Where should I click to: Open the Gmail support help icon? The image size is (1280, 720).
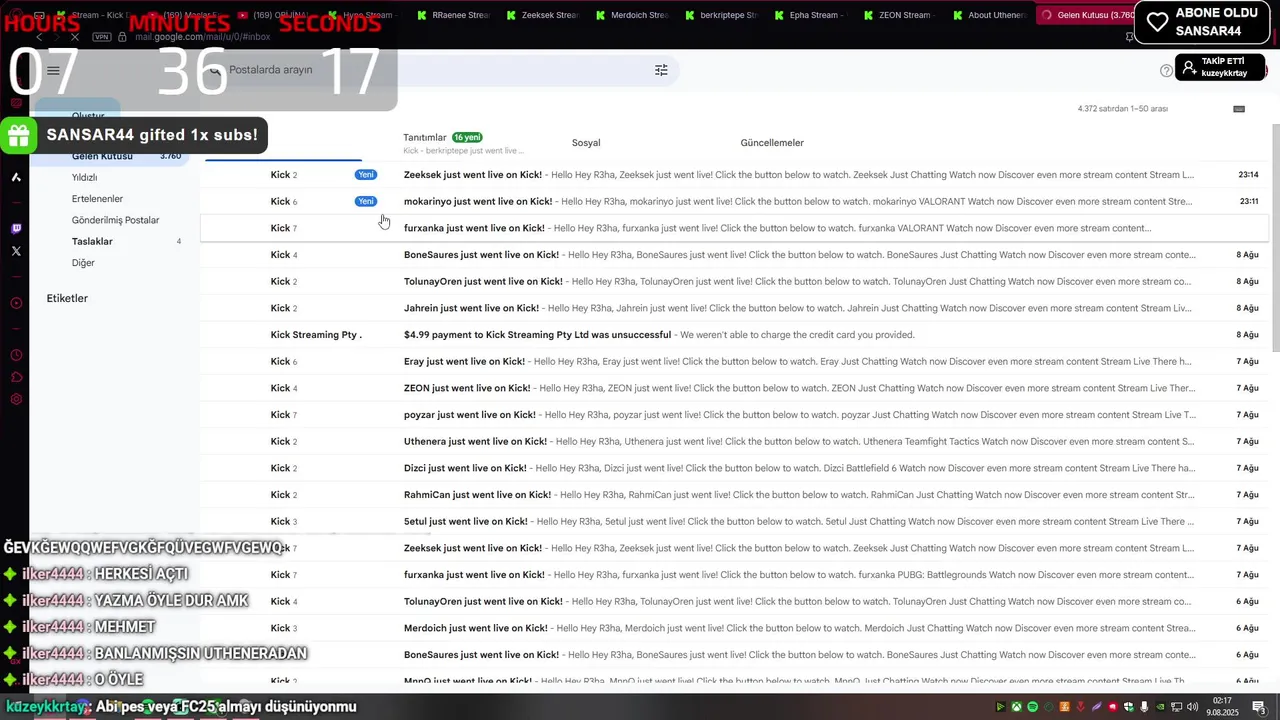point(1166,71)
